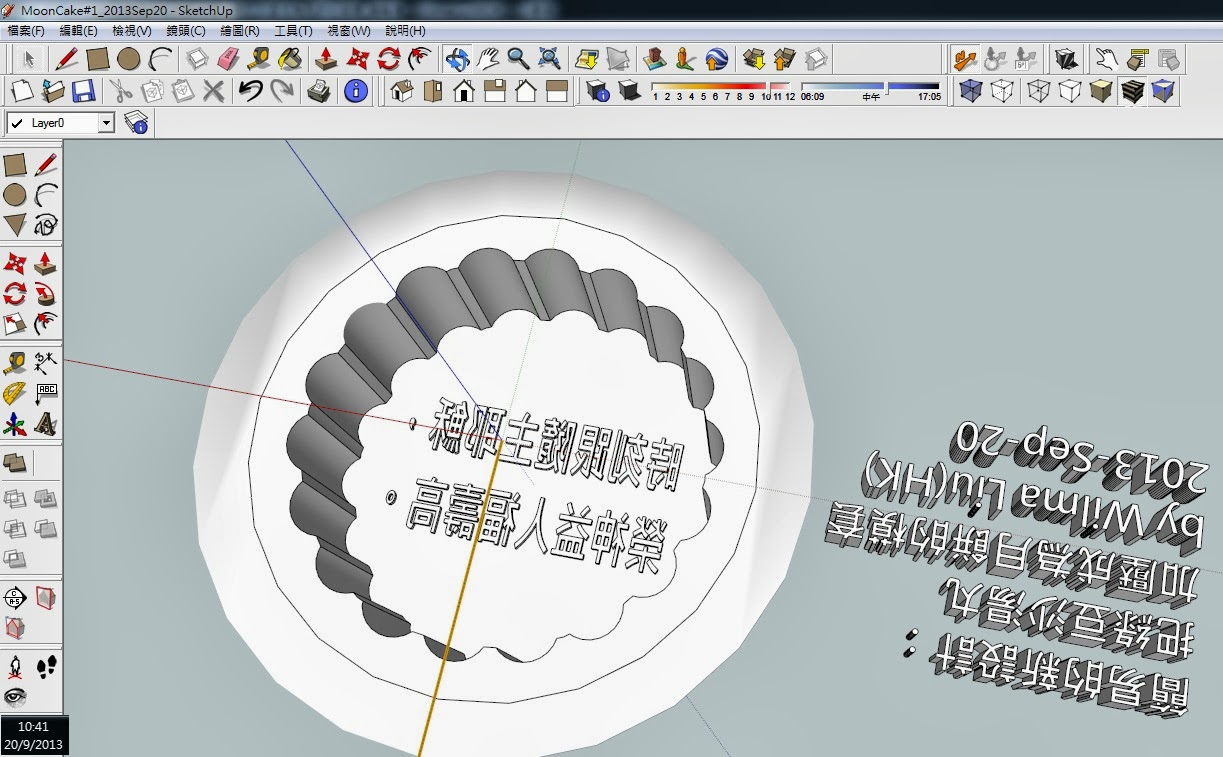Open the 鏡頭(C) menu
Screen dimensions: 1223x757
pyautogui.click(x=186, y=31)
